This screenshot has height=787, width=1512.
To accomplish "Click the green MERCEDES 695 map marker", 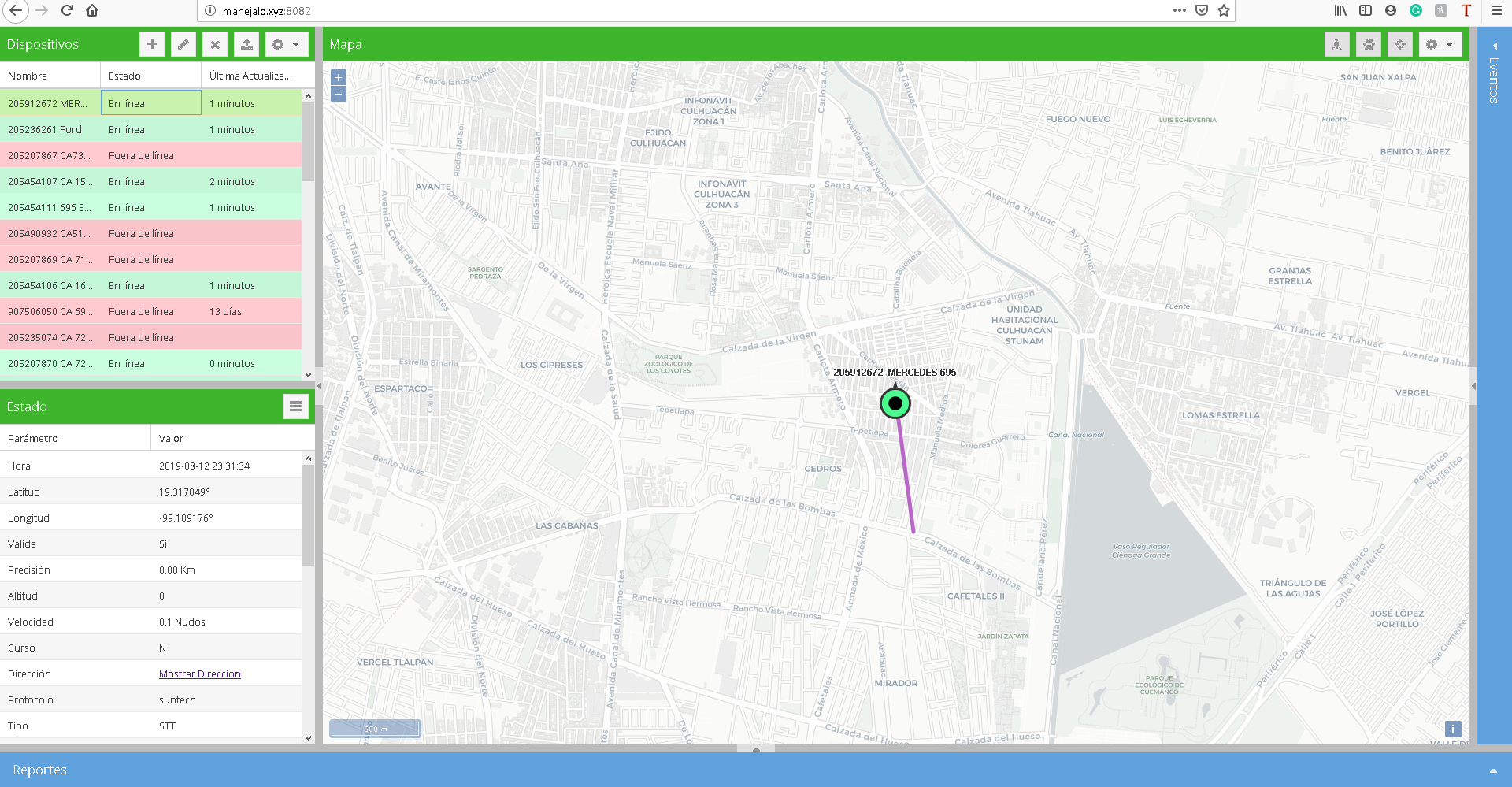I will coord(895,403).
